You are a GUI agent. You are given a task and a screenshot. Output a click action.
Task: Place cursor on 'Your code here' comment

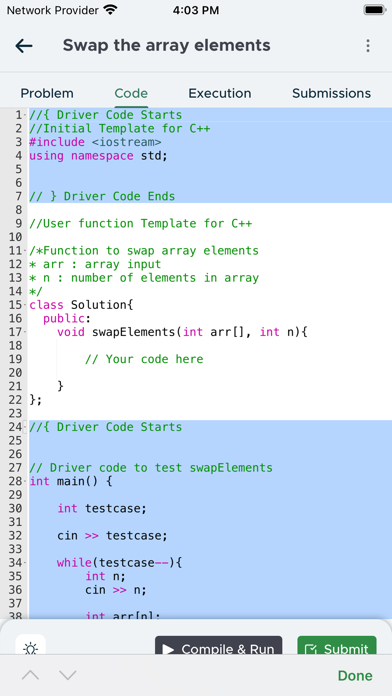pos(144,359)
